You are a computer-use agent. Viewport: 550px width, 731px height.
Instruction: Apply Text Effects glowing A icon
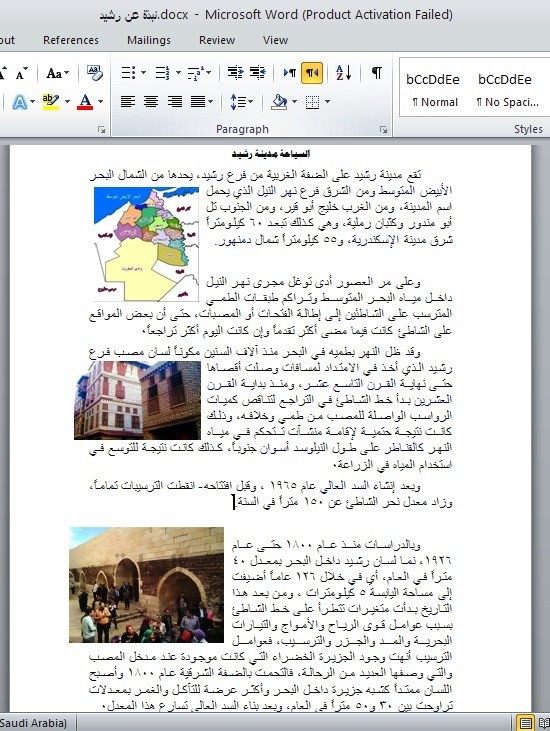coord(20,101)
